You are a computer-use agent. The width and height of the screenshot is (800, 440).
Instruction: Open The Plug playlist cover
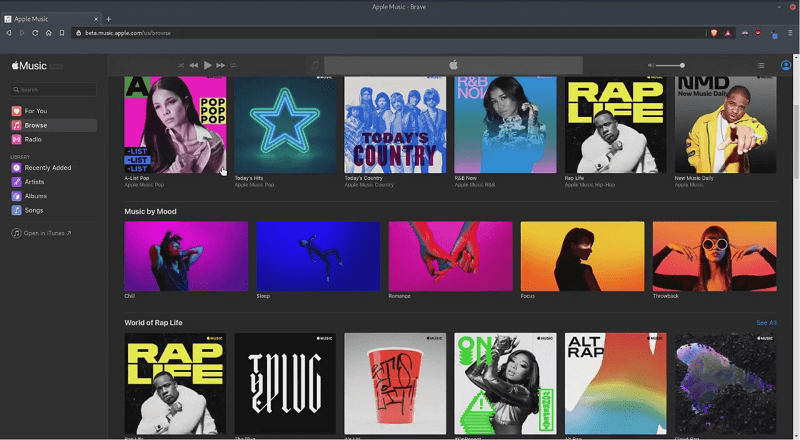(x=285, y=384)
